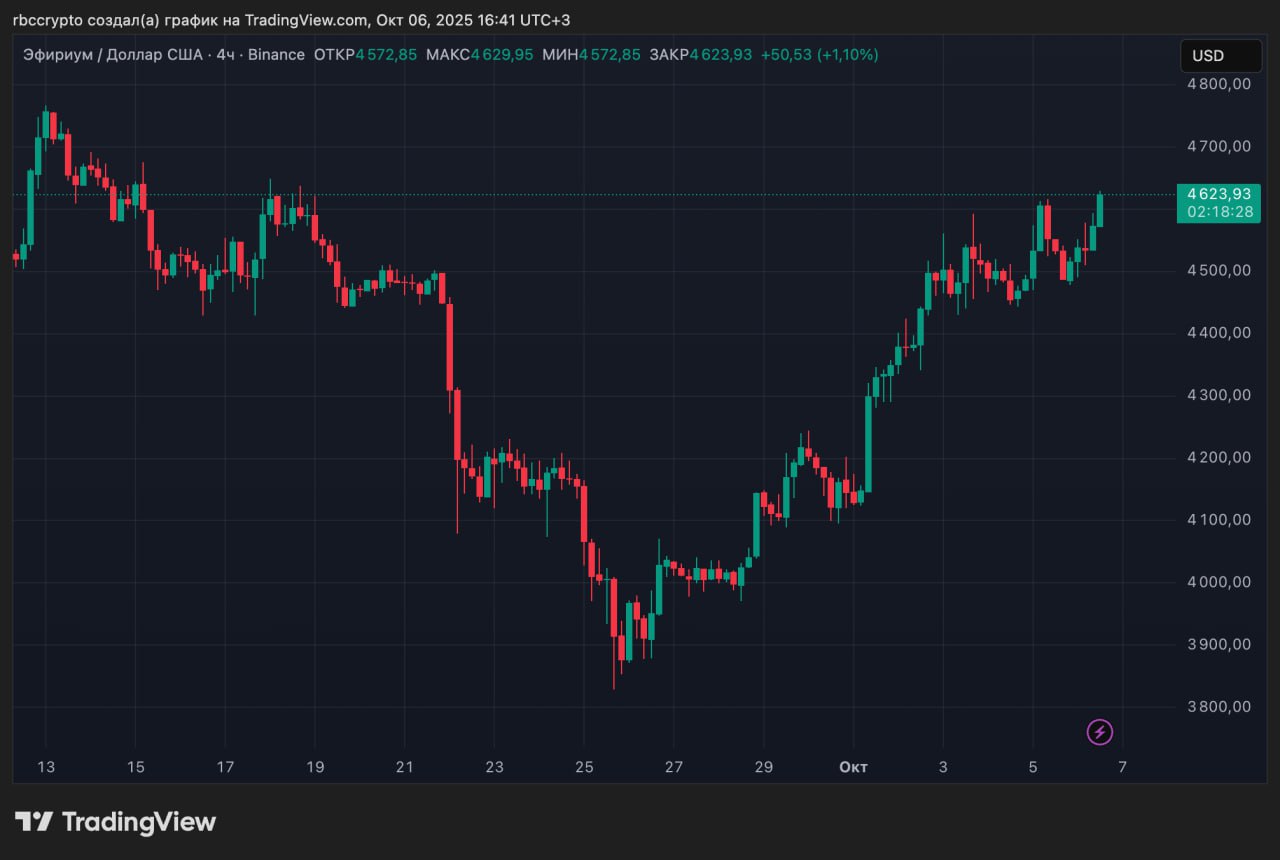Click the +50,53 (+1,10%) change value

(819, 55)
